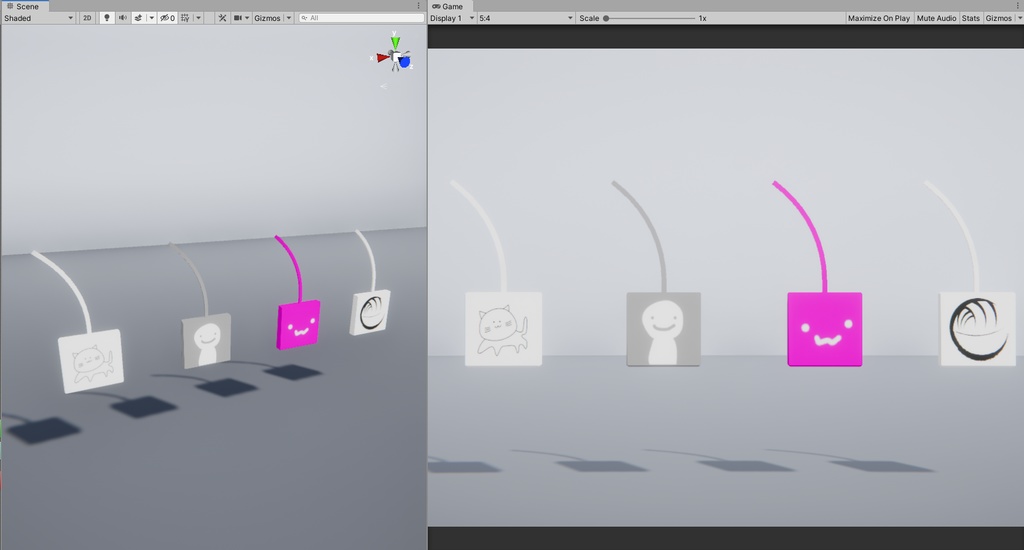
Task: Open the grid settings dropdown arrow
Action: pyautogui.click(x=199, y=18)
